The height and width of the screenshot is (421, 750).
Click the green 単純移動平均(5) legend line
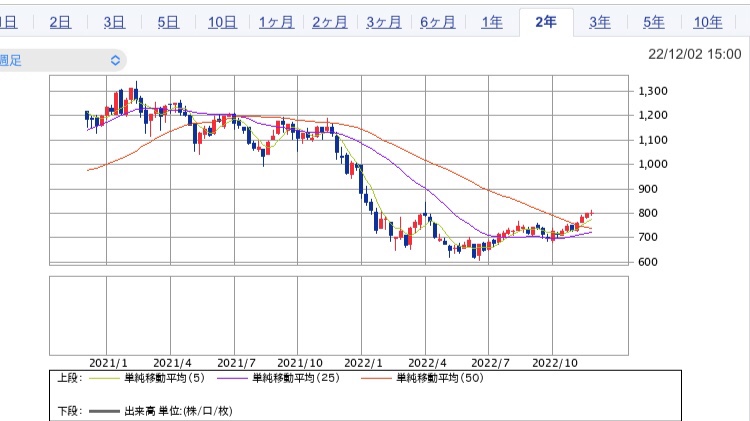point(104,379)
